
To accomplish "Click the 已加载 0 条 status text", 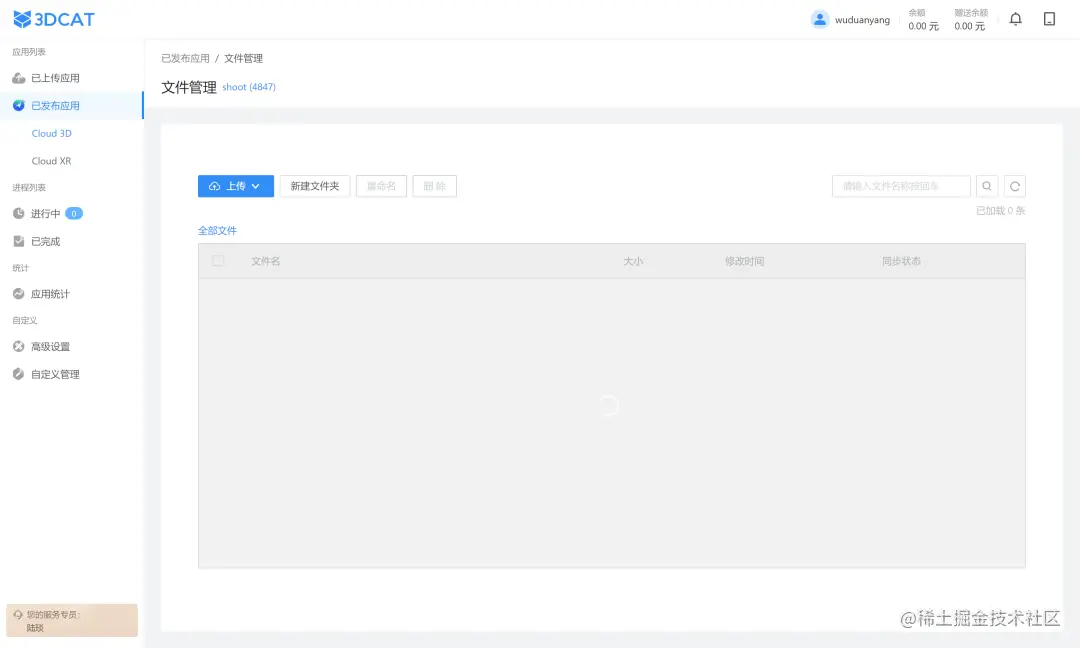I will pyautogui.click(x=1001, y=211).
